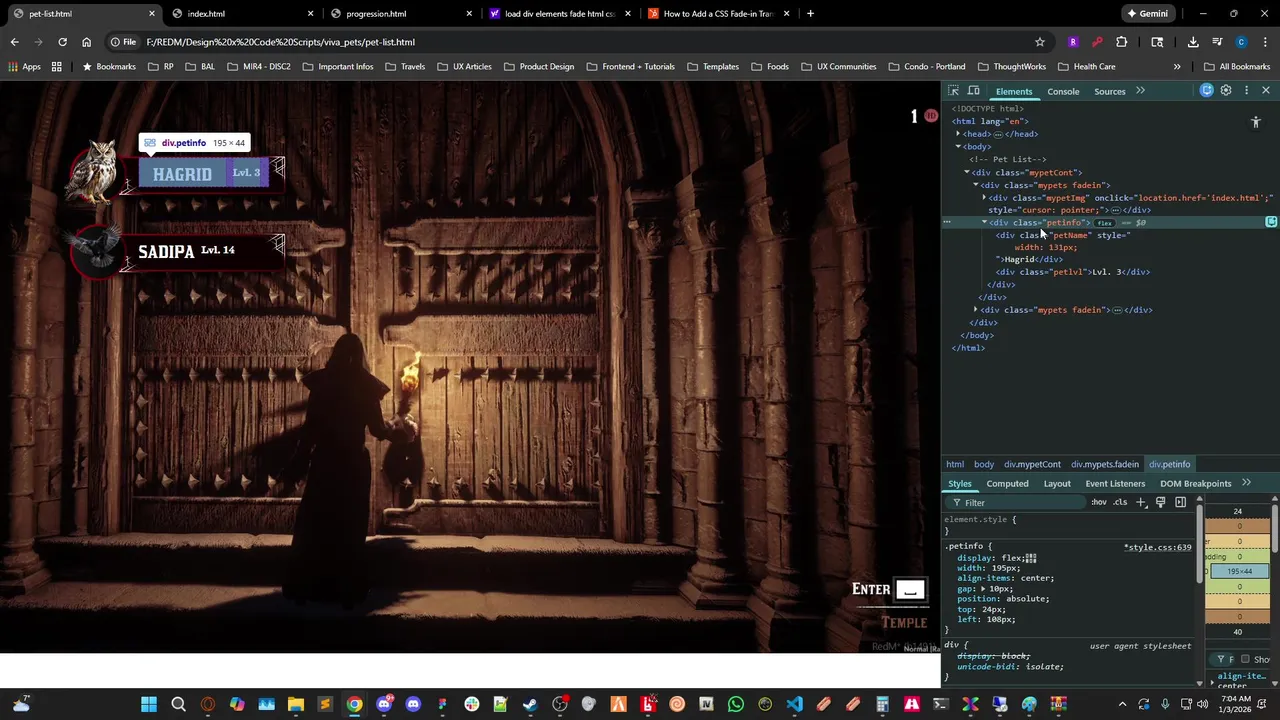Open the UX Articles bookmark folder
Viewport: 1280px width, 720px height.
(464, 67)
